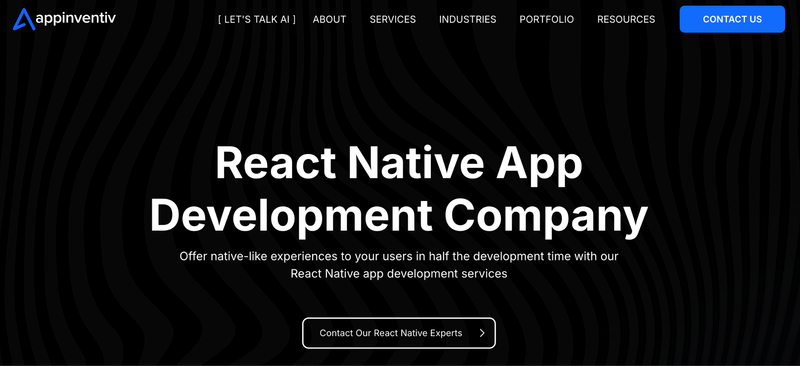Open the RESOURCES menu
Screen dimensions: 800x366
click(x=626, y=19)
